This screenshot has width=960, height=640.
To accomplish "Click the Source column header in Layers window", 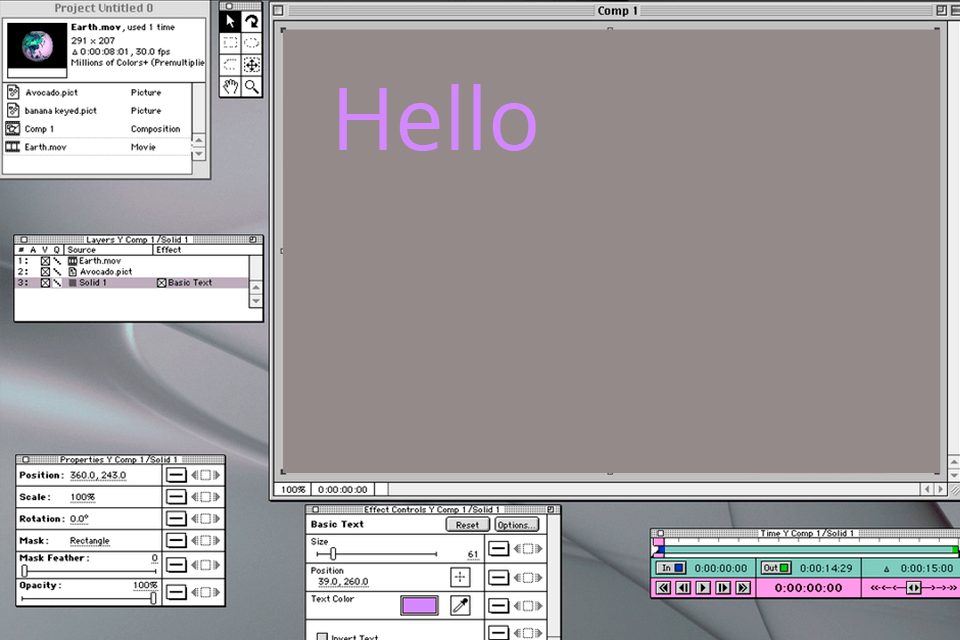I will click(82, 250).
